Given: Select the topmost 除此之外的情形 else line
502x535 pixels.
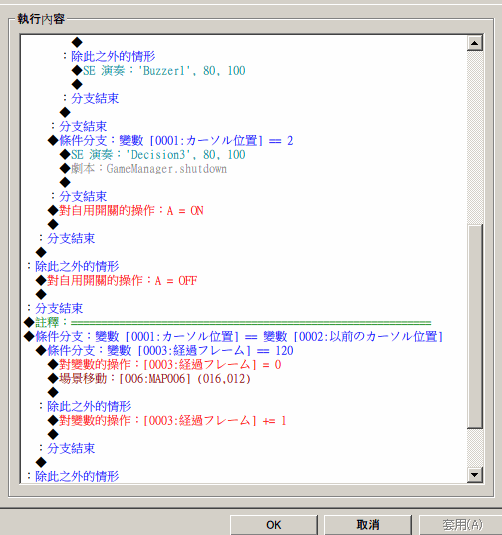Looking at the screenshot, I should [109, 57].
